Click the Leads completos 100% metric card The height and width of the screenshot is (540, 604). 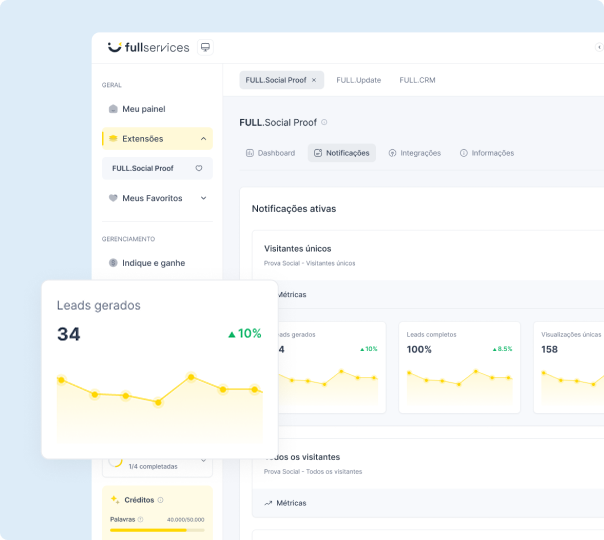(459, 367)
